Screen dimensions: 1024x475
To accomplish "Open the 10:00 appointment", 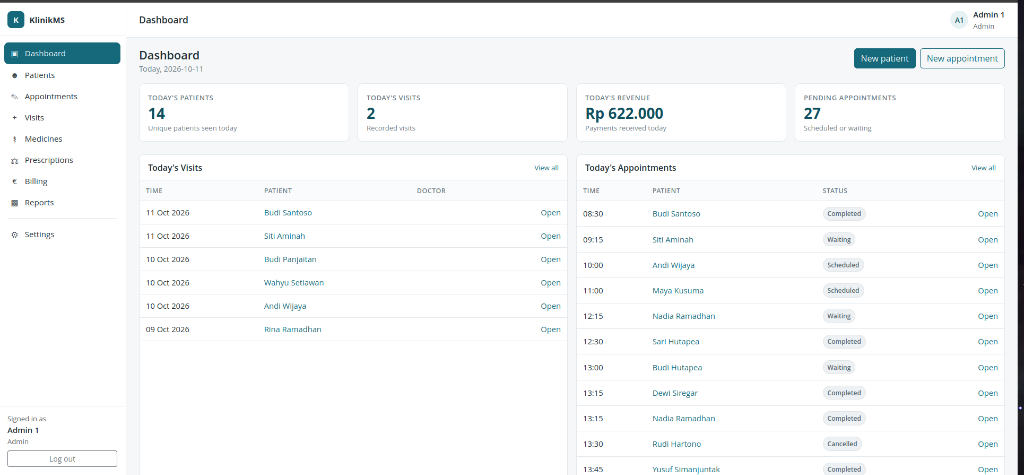I will click(987, 265).
